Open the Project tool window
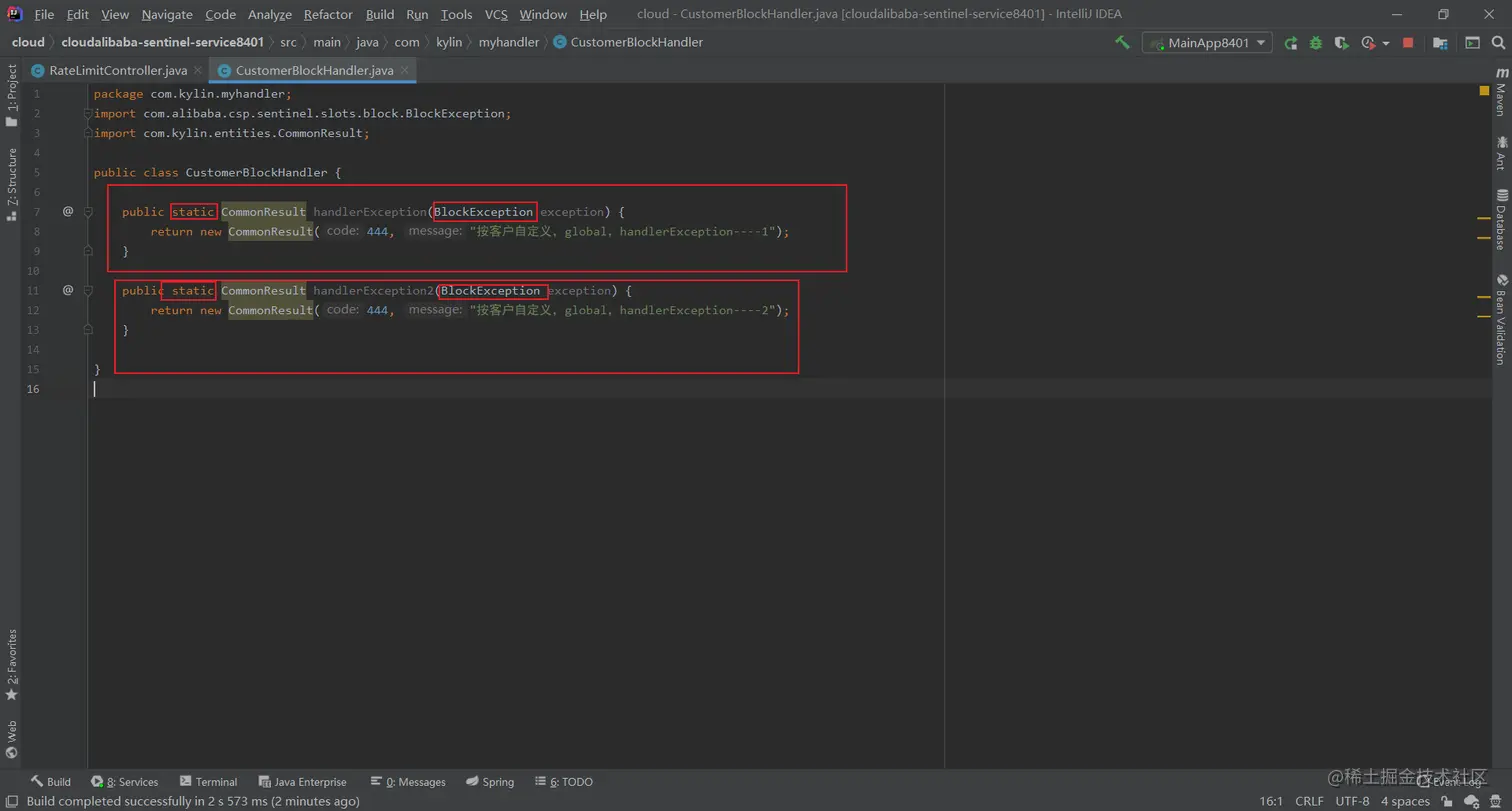Viewport: 1512px width, 811px height. tap(11, 95)
